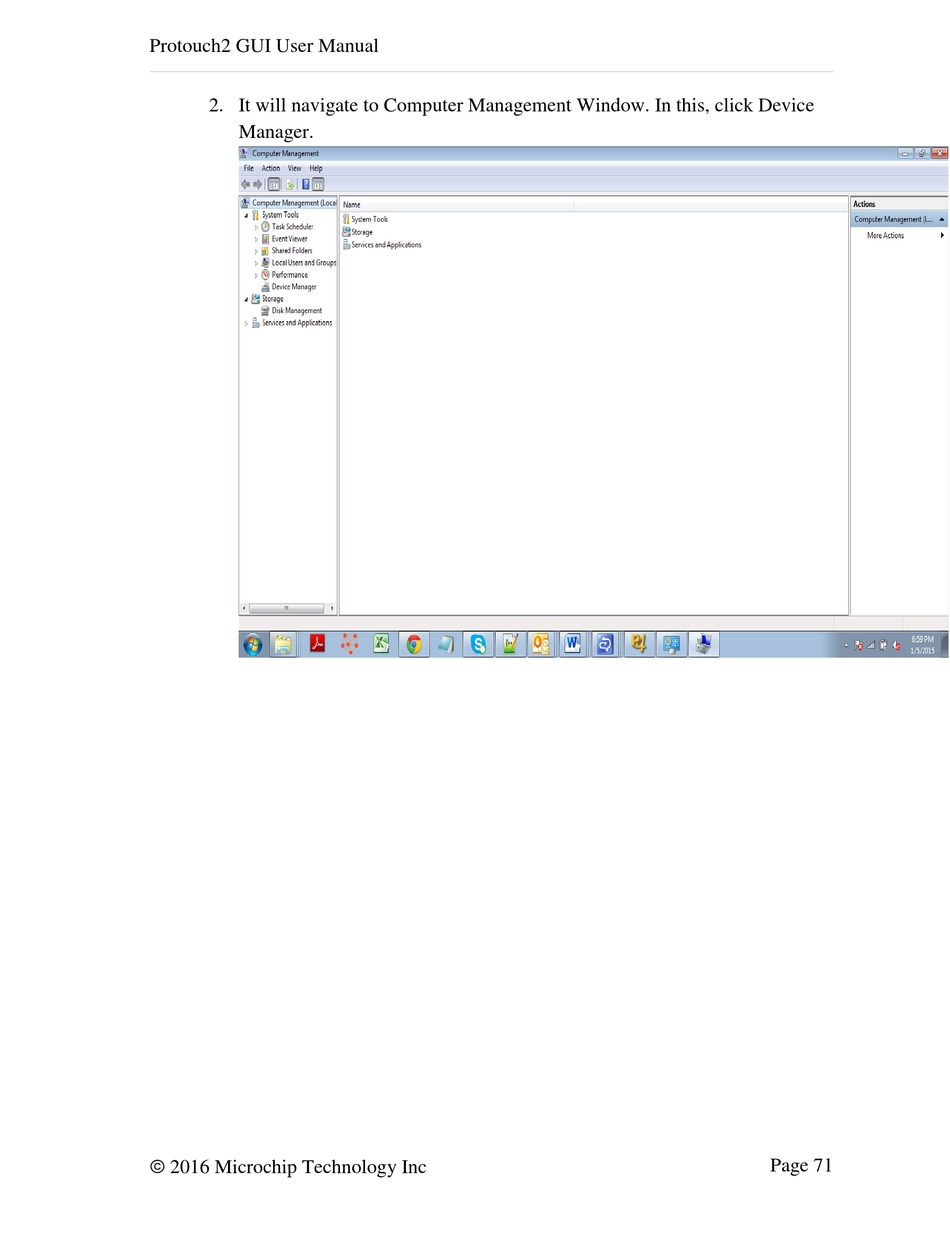Collapse the System Tools tree node
The width and height of the screenshot is (950, 1248).
pos(246,215)
